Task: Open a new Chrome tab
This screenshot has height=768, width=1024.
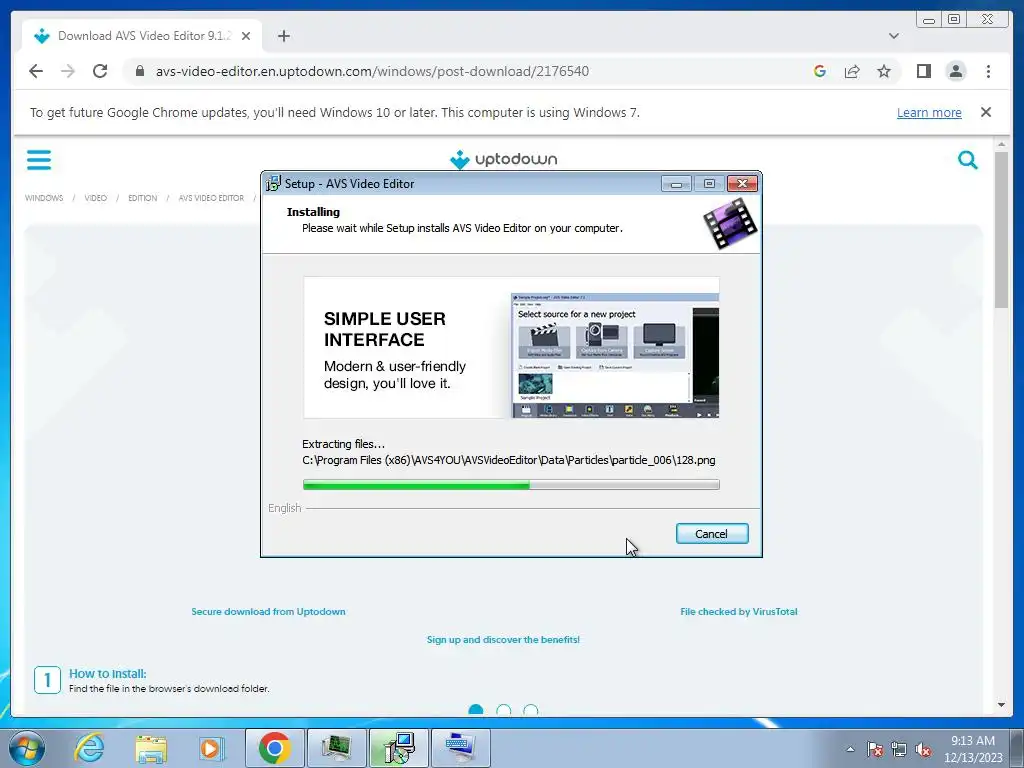Action: 283,36
